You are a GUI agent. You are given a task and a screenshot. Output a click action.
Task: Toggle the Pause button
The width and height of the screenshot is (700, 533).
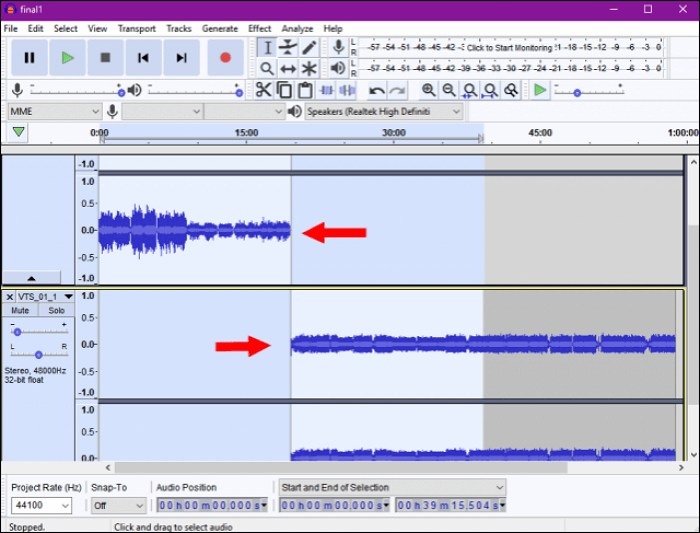pos(29,58)
